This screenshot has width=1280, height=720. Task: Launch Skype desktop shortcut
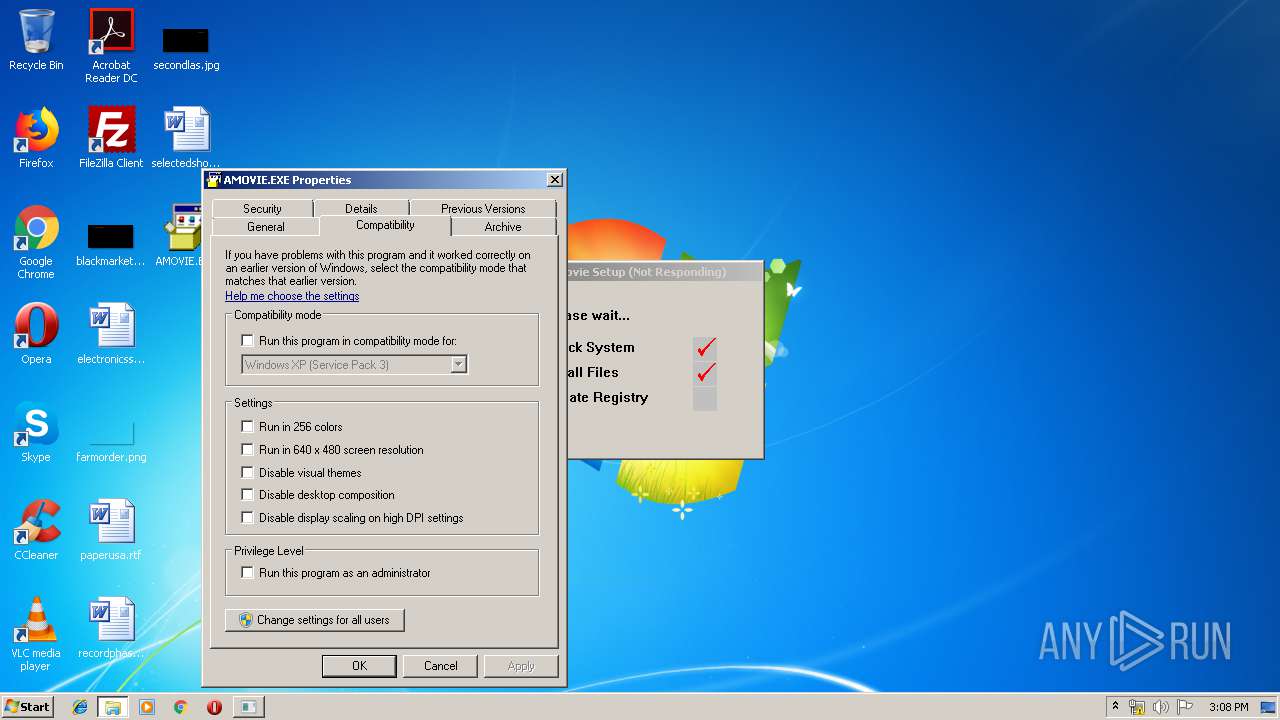[36, 432]
